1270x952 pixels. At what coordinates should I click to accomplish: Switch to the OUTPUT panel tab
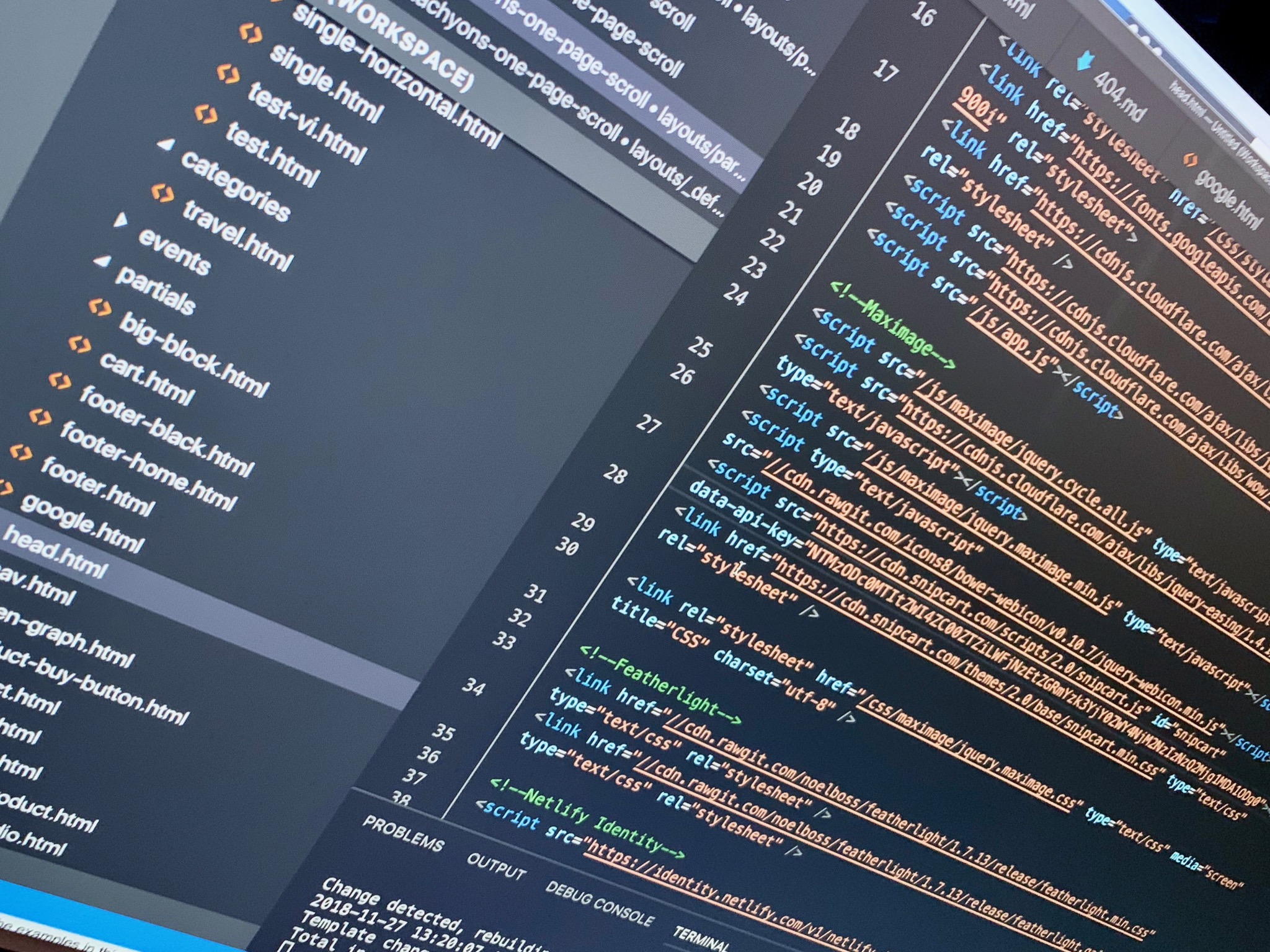coord(496,867)
